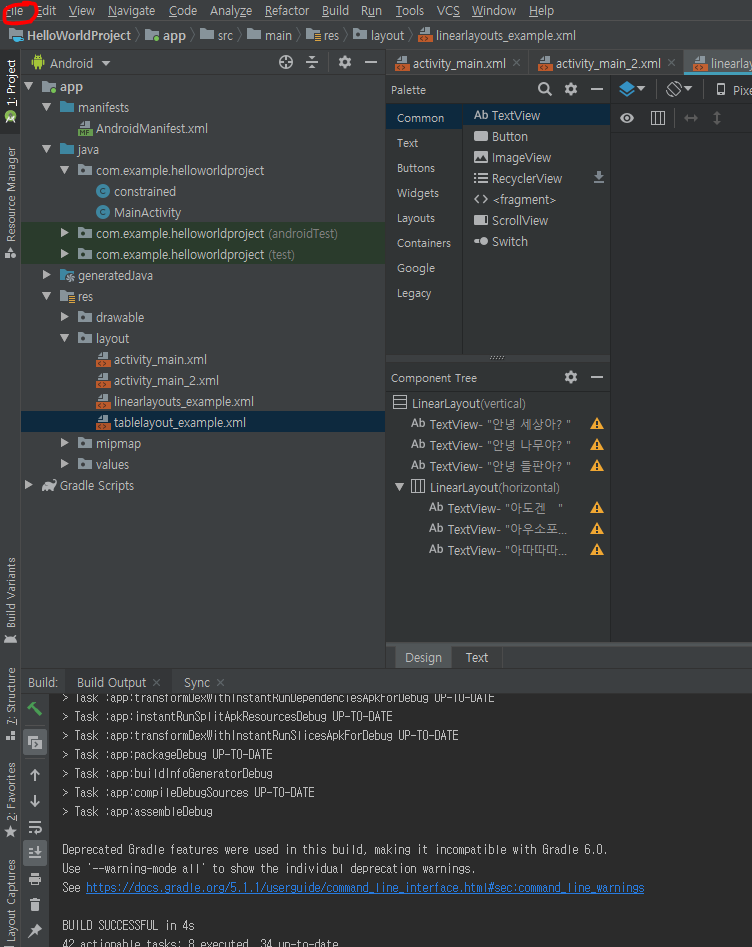The width and height of the screenshot is (752, 947).
Task: Collapse the app module node
Action: [29, 86]
